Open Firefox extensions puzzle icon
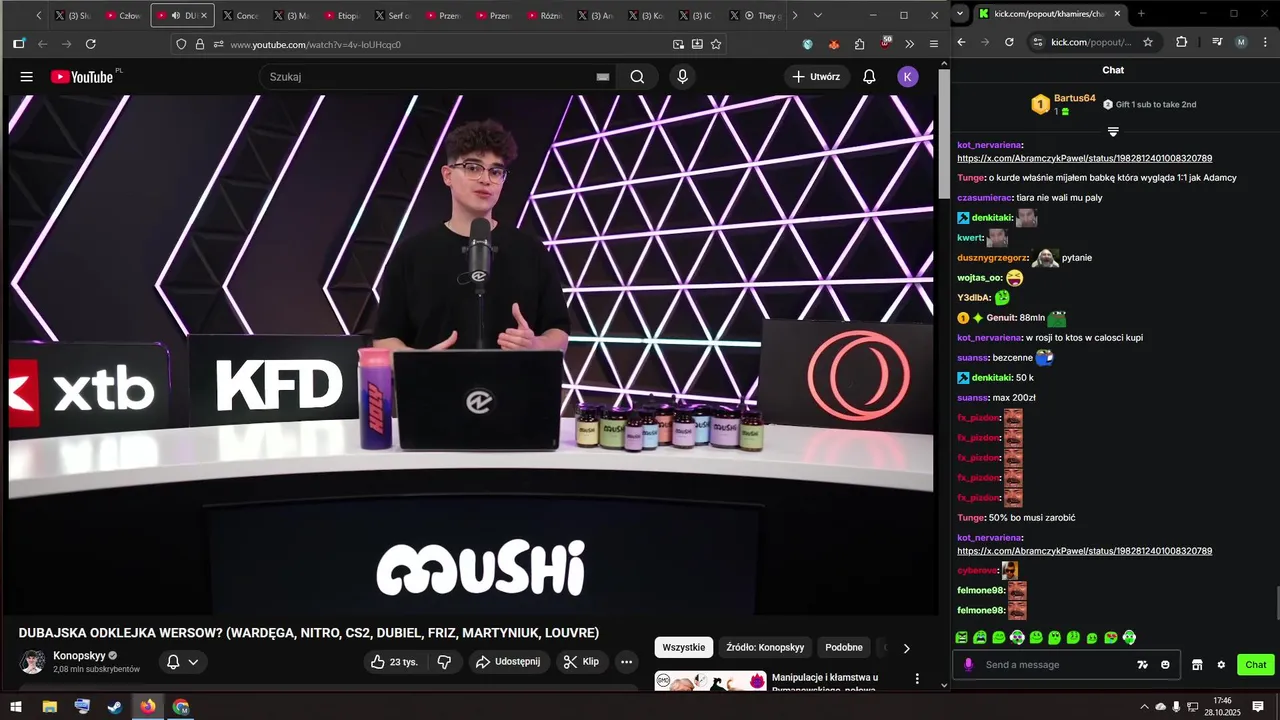This screenshot has width=1280, height=720. pos(859,44)
